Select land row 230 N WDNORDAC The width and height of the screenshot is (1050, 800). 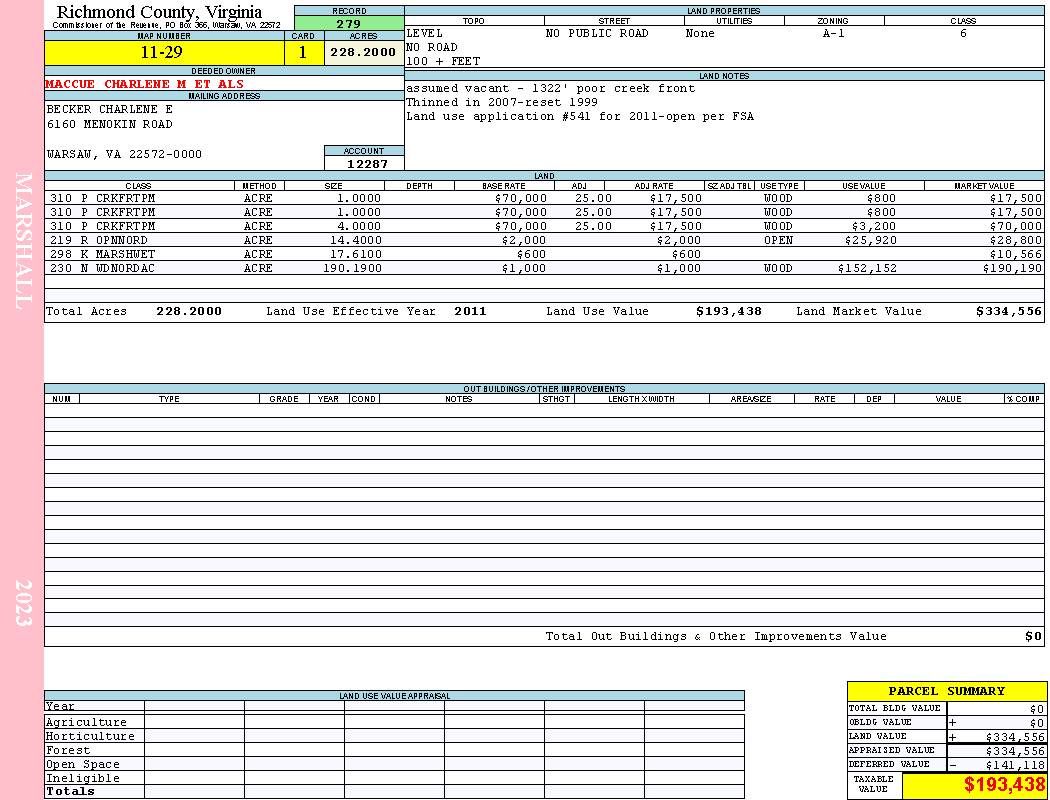[544, 268]
